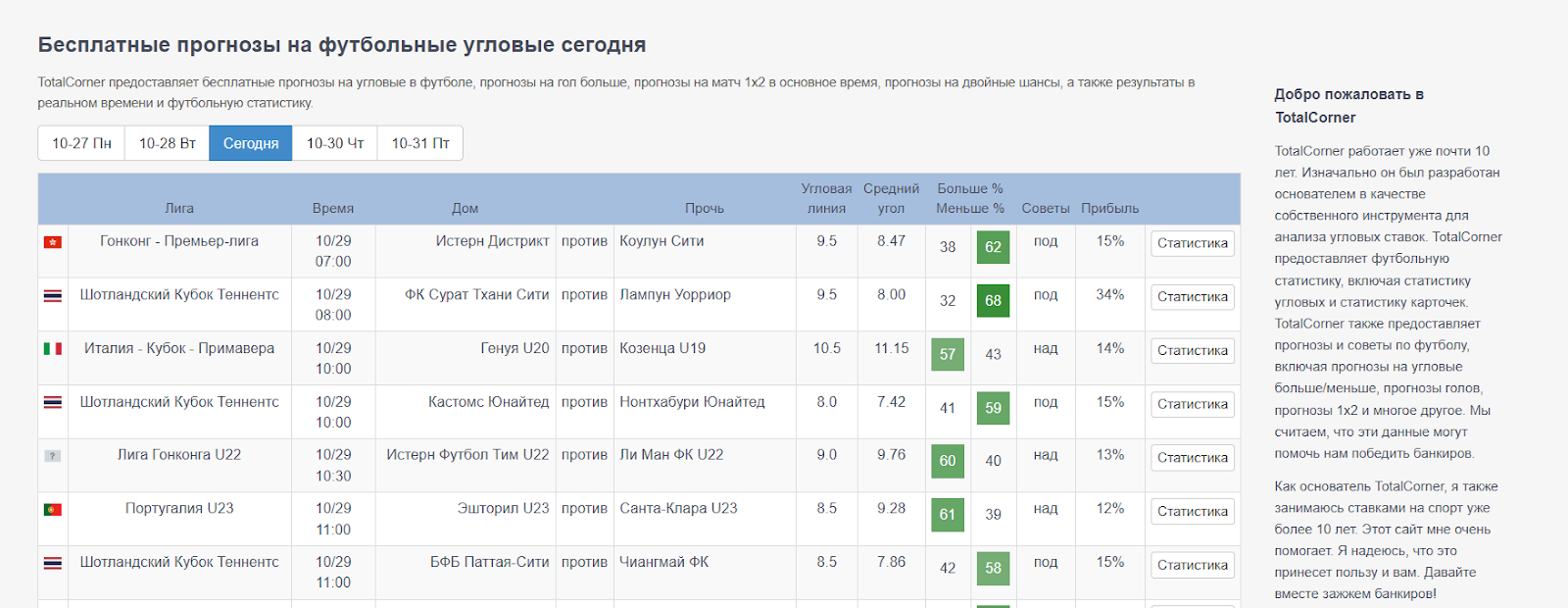Click the page heading Бесплатные прогнозы

(342, 45)
